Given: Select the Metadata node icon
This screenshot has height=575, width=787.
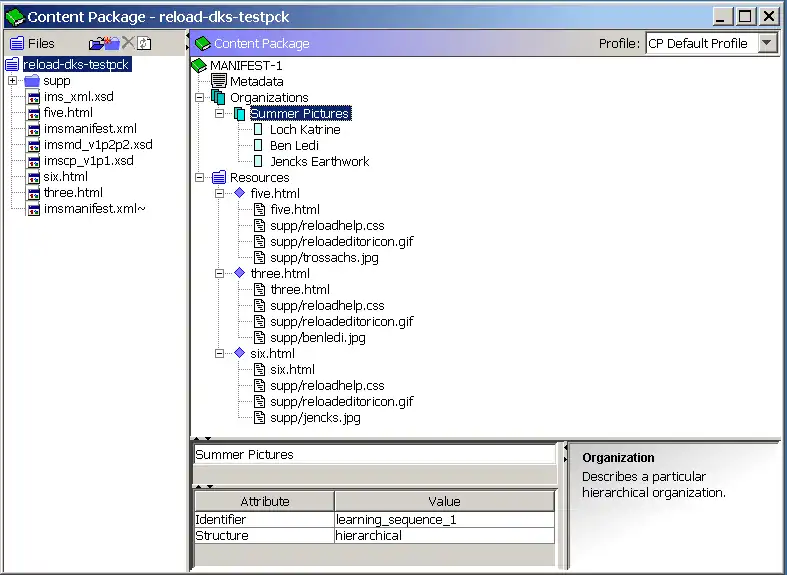Looking at the screenshot, I should point(219,81).
